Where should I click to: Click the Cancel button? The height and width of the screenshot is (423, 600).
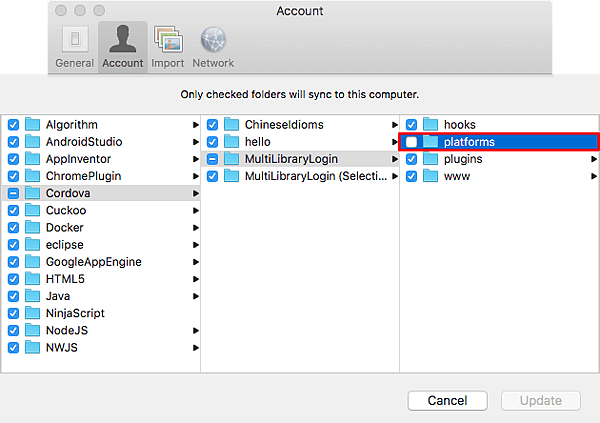tap(447, 400)
